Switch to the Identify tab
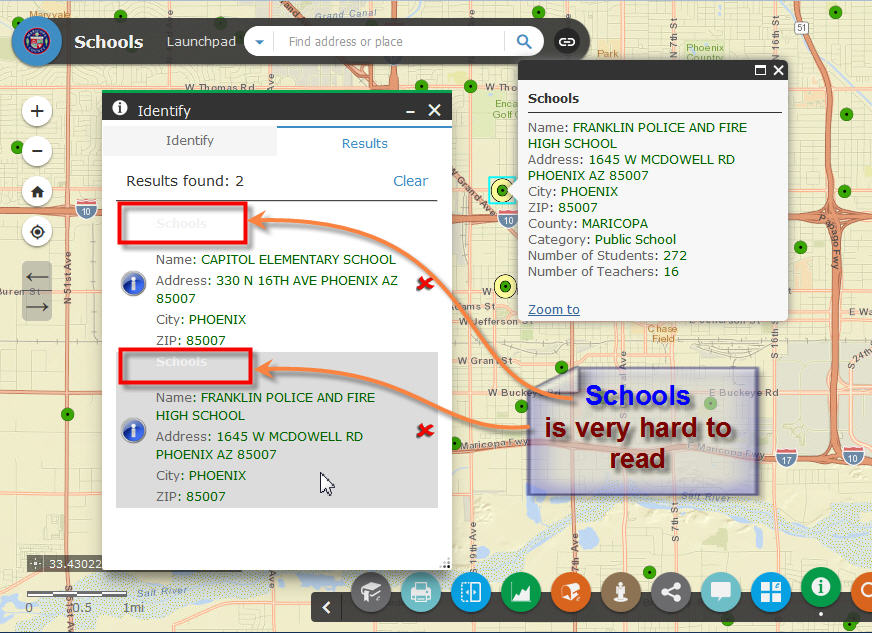This screenshot has height=633, width=872. tap(190, 141)
